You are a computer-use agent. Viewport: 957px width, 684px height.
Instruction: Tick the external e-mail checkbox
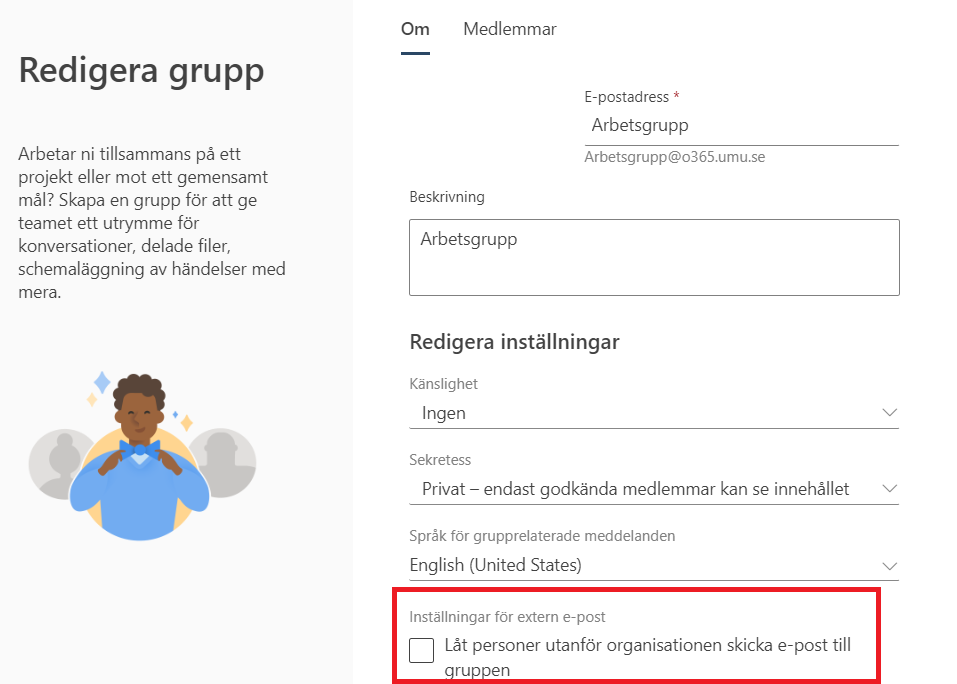tap(421, 650)
